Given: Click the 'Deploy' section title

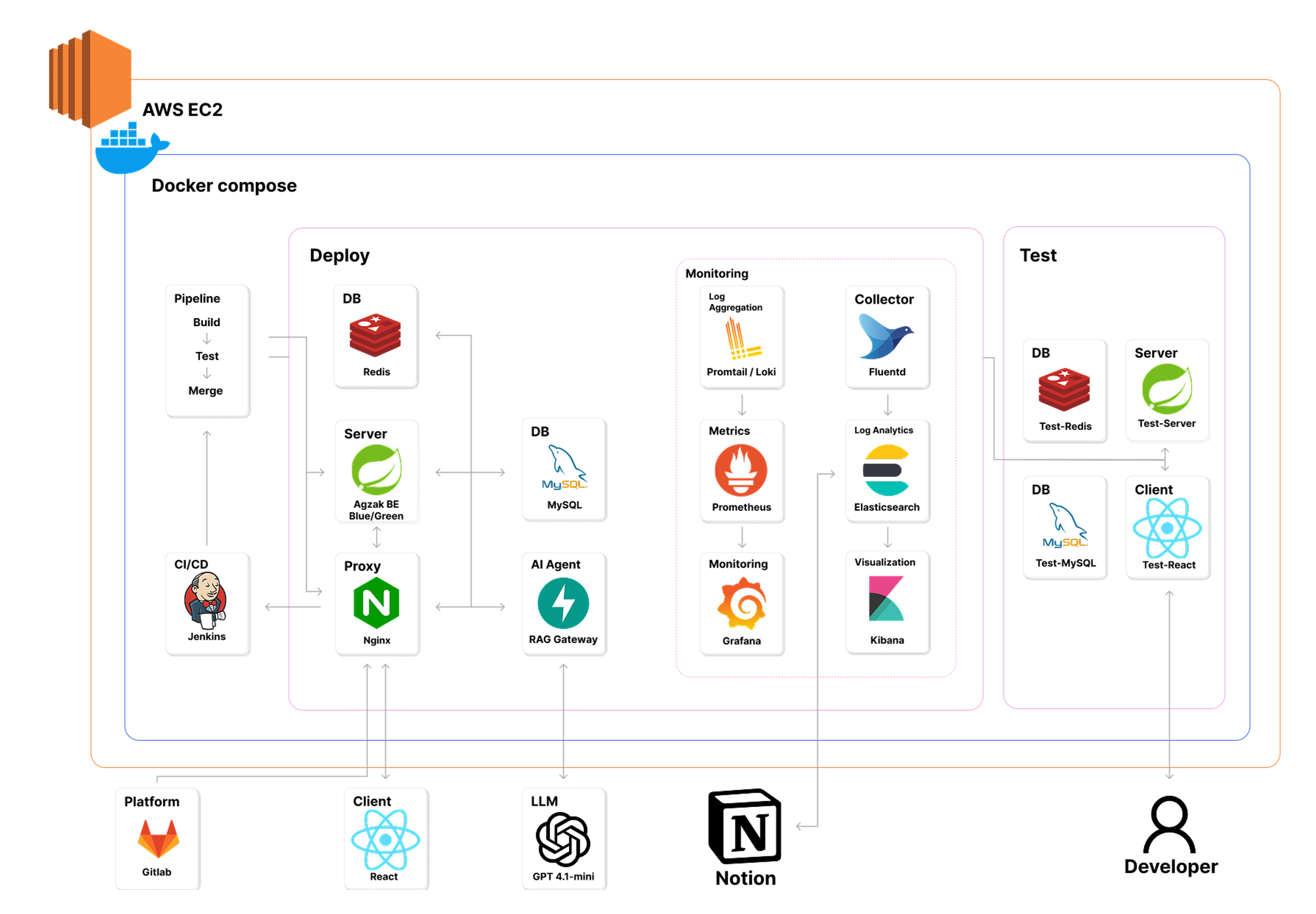Looking at the screenshot, I should [x=339, y=255].
